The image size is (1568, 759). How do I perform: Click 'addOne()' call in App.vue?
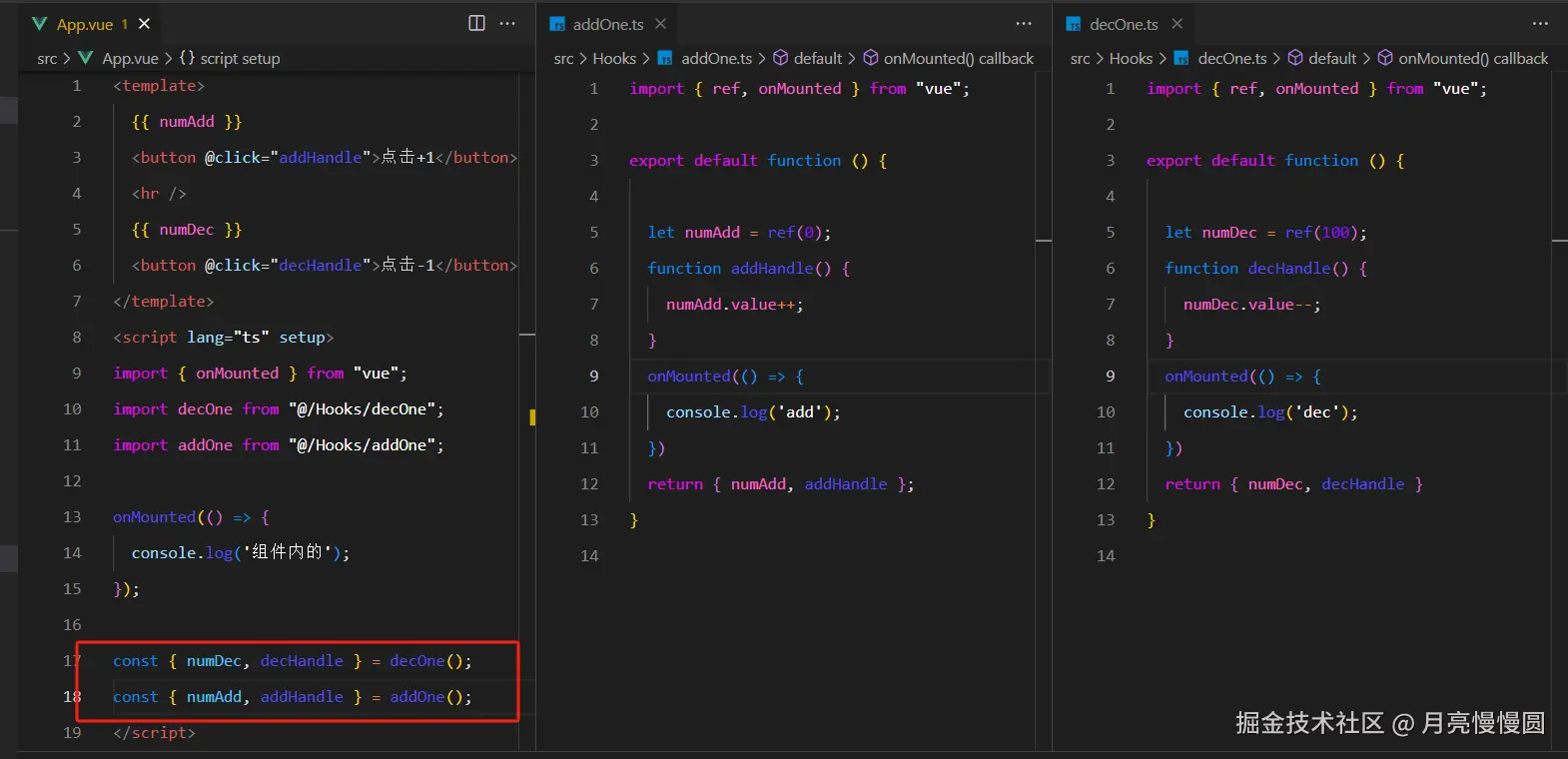click(425, 697)
